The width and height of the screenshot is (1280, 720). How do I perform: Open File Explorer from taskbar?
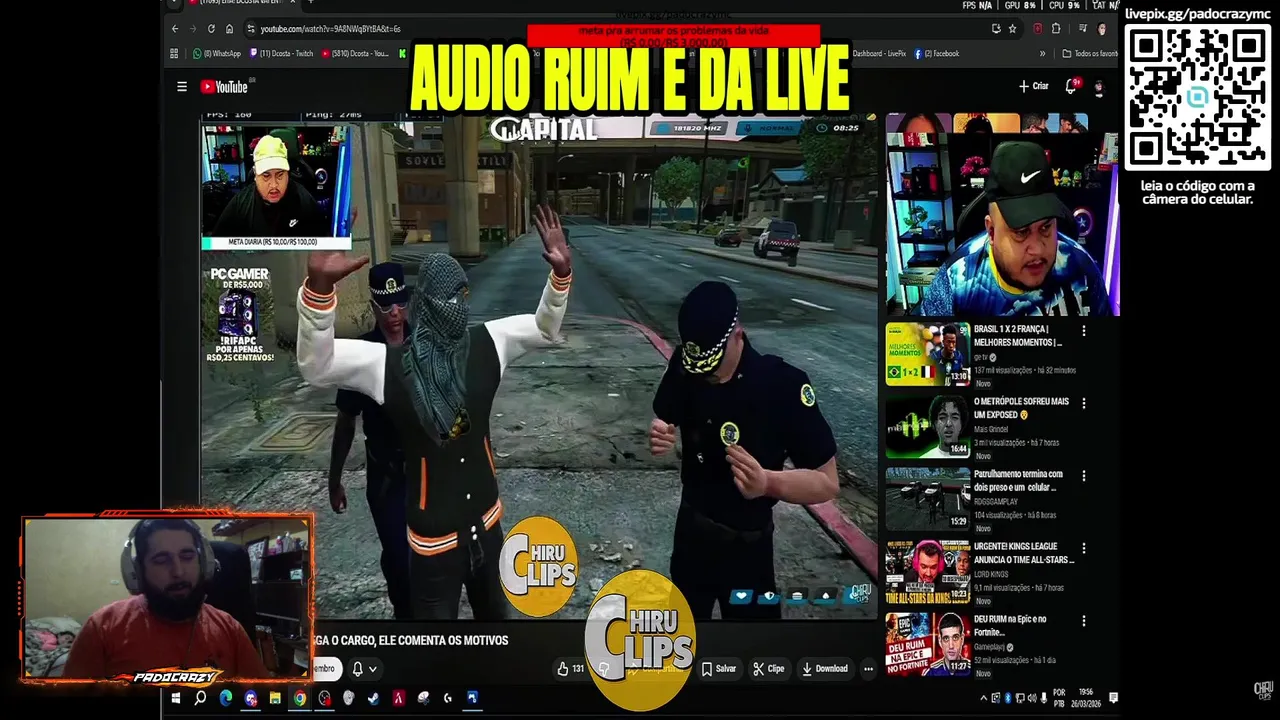coord(274,698)
